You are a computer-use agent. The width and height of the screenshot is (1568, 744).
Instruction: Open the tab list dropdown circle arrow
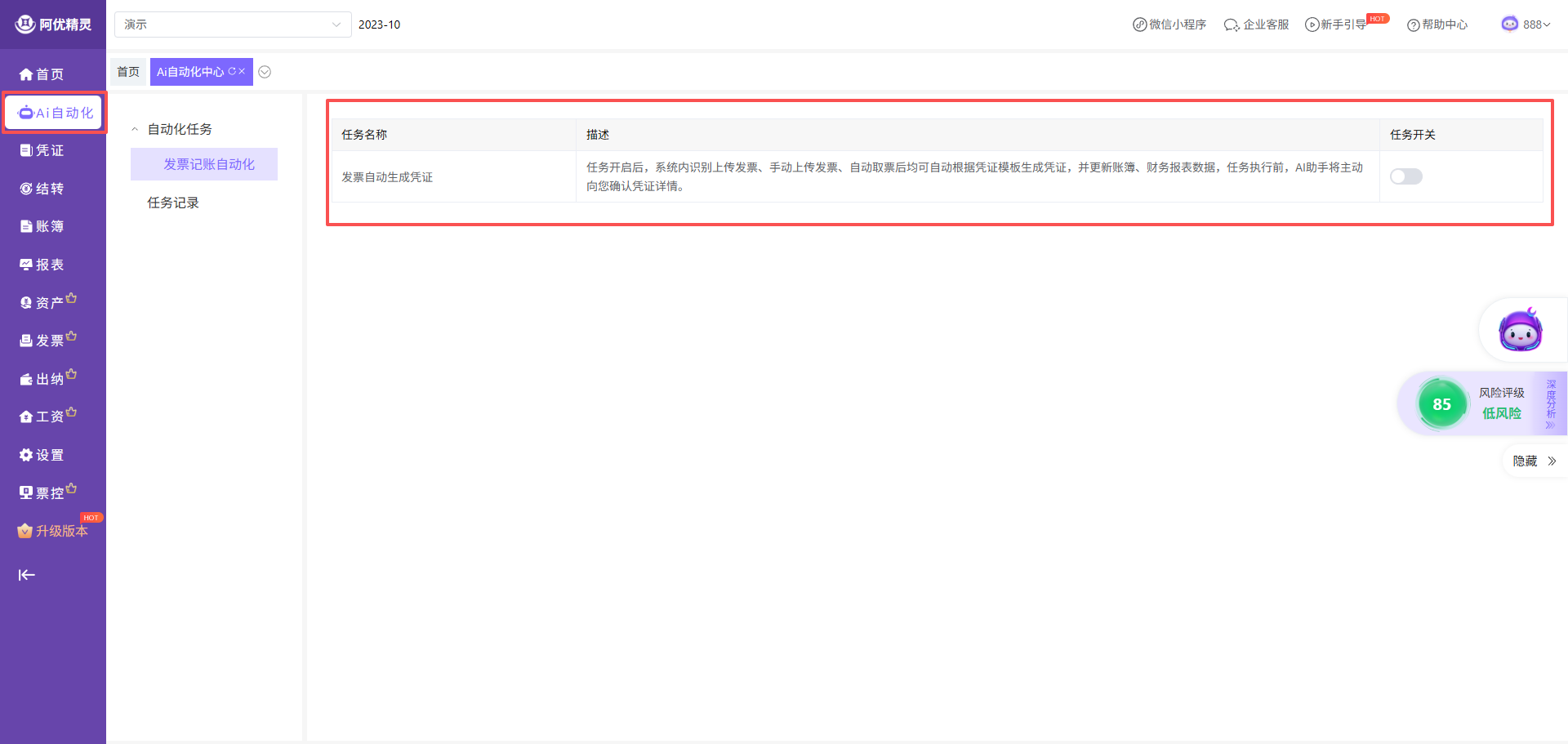pyautogui.click(x=265, y=72)
